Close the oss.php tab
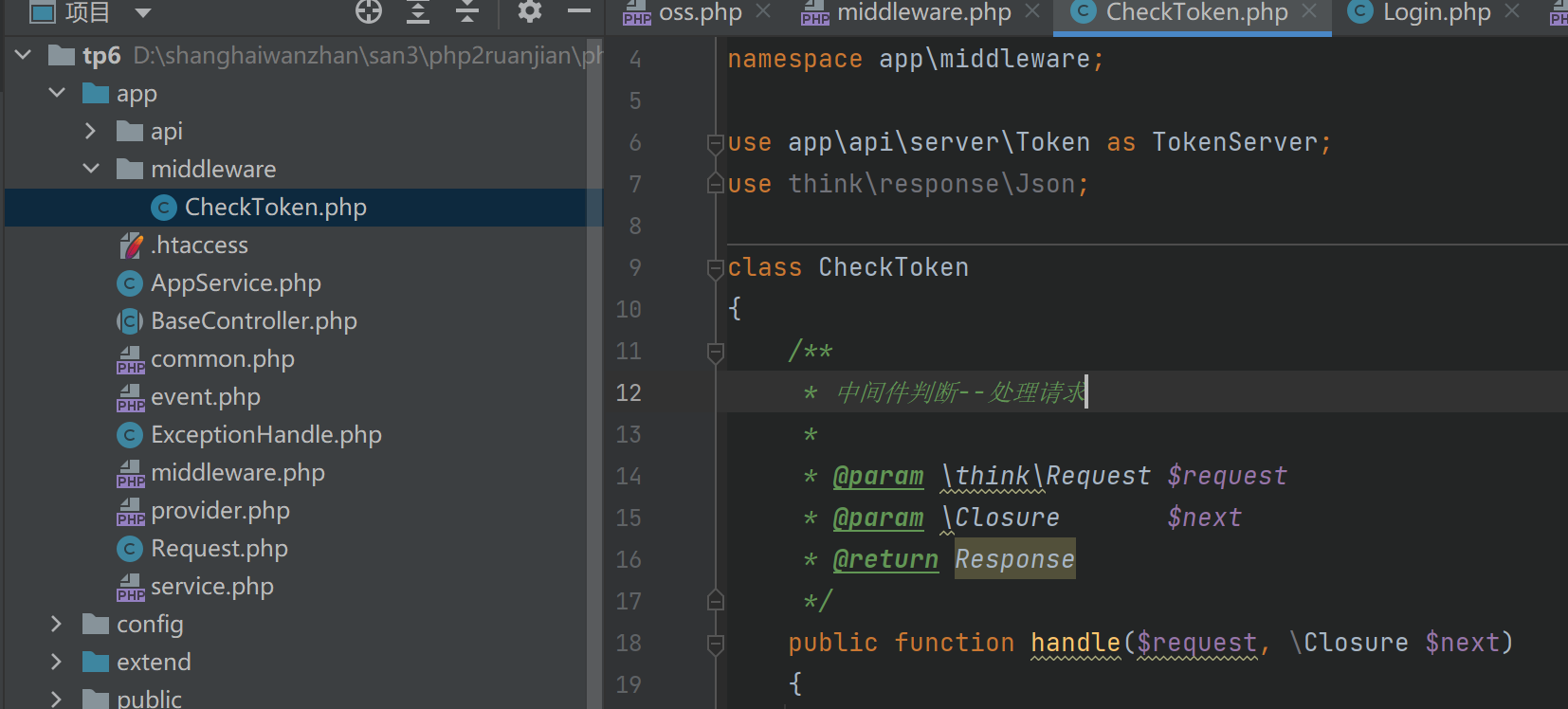 coord(763,11)
